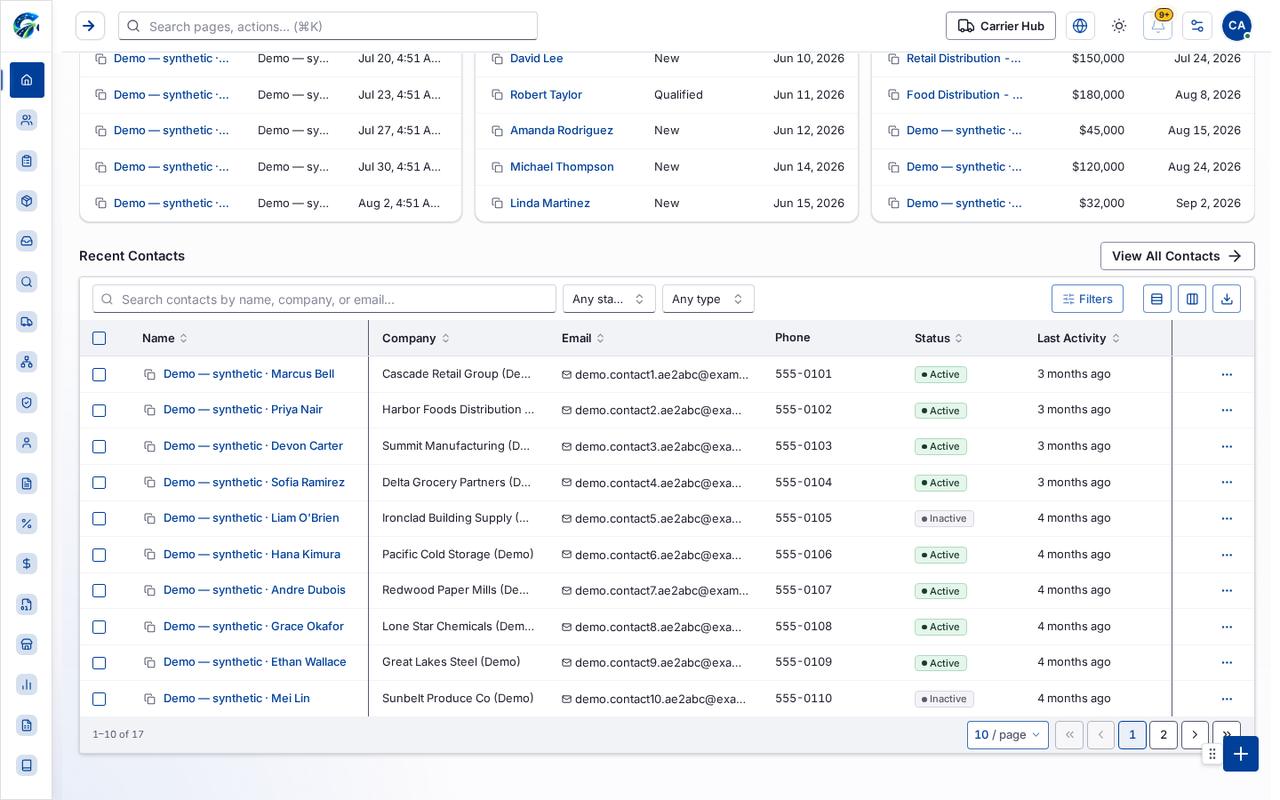The image size is (1280, 800).
Task: Click View All Contacts button
Action: point(1177,256)
